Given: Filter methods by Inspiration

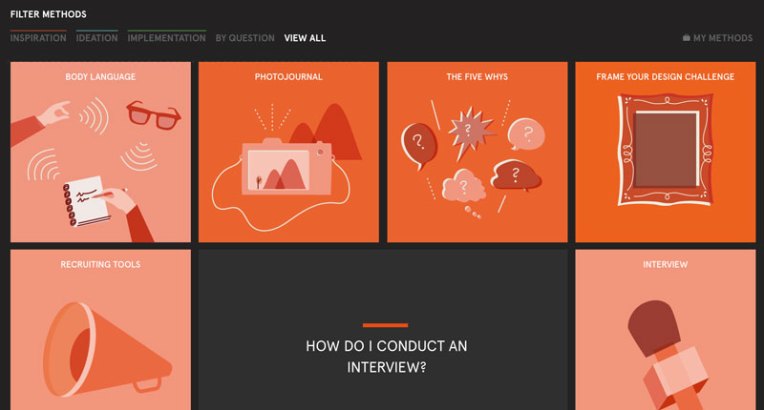Looking at the screenshot, I should 38,38.
